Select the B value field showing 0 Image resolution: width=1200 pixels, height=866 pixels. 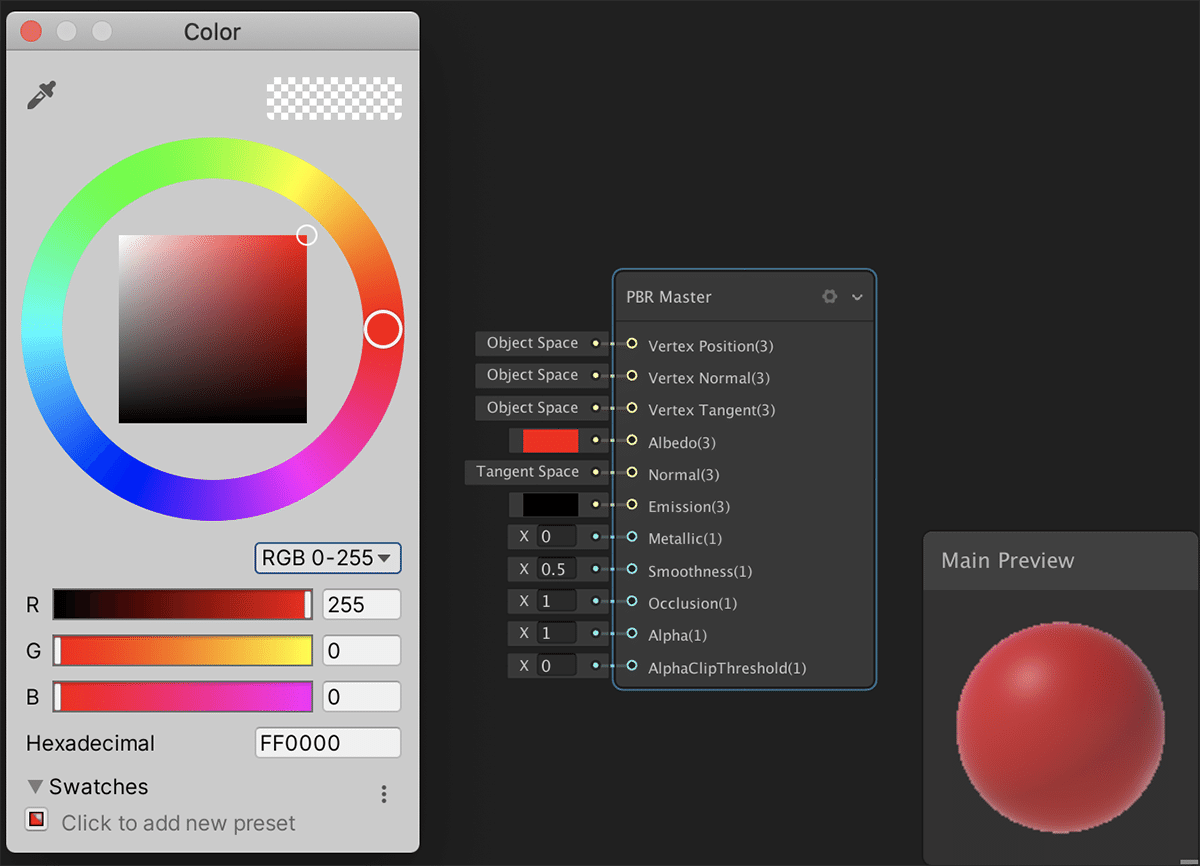coord(361,696)
